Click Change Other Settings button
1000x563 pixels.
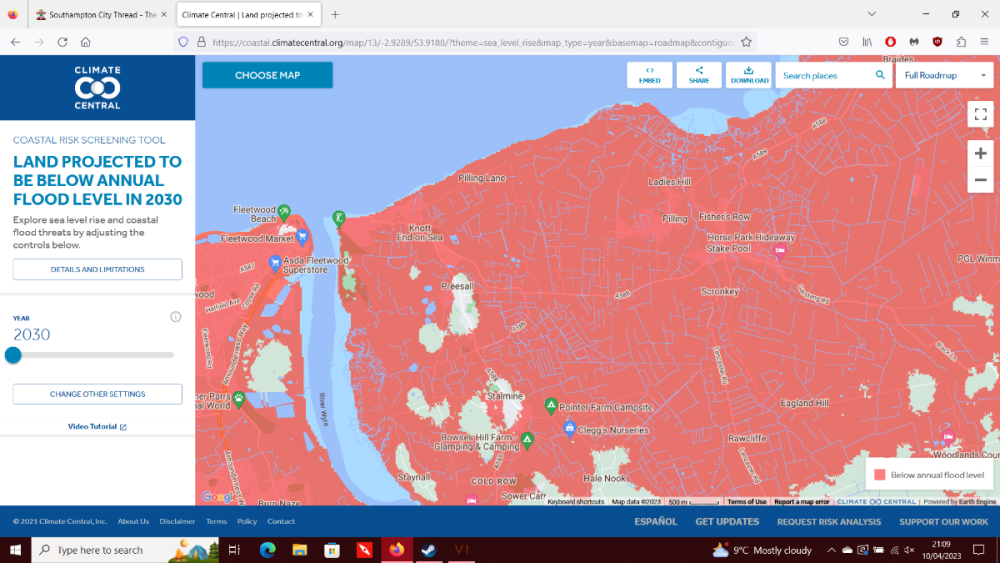[97, 394]
